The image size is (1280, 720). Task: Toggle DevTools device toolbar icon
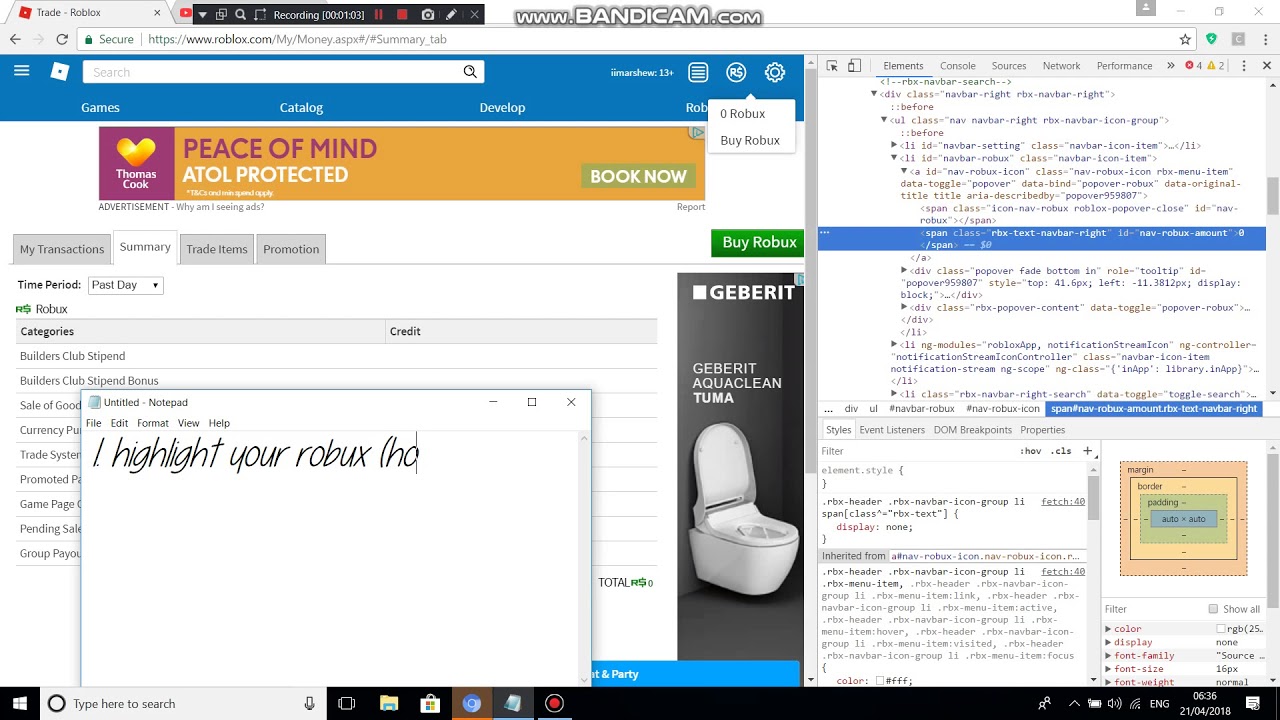854,65
